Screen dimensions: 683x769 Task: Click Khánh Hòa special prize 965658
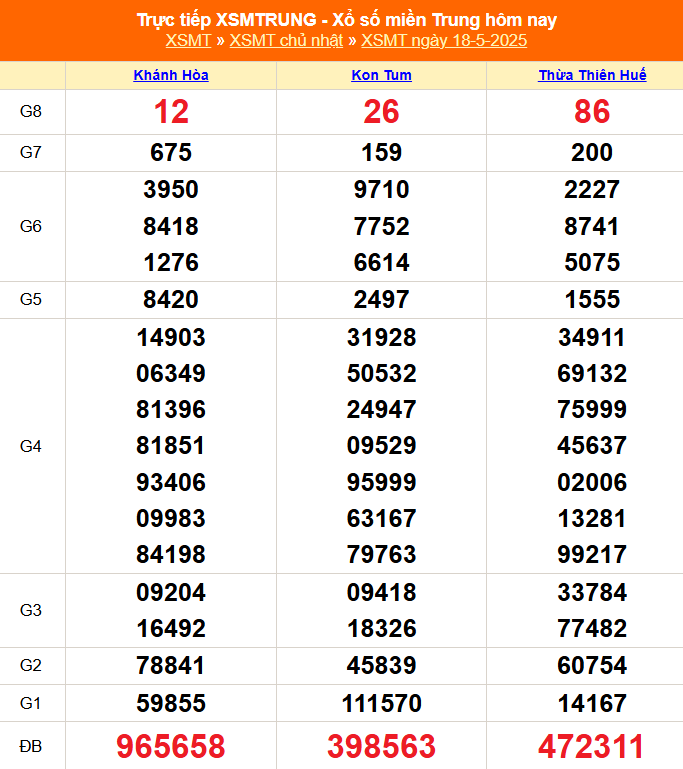pyautogui.click(x=171, y=746)
